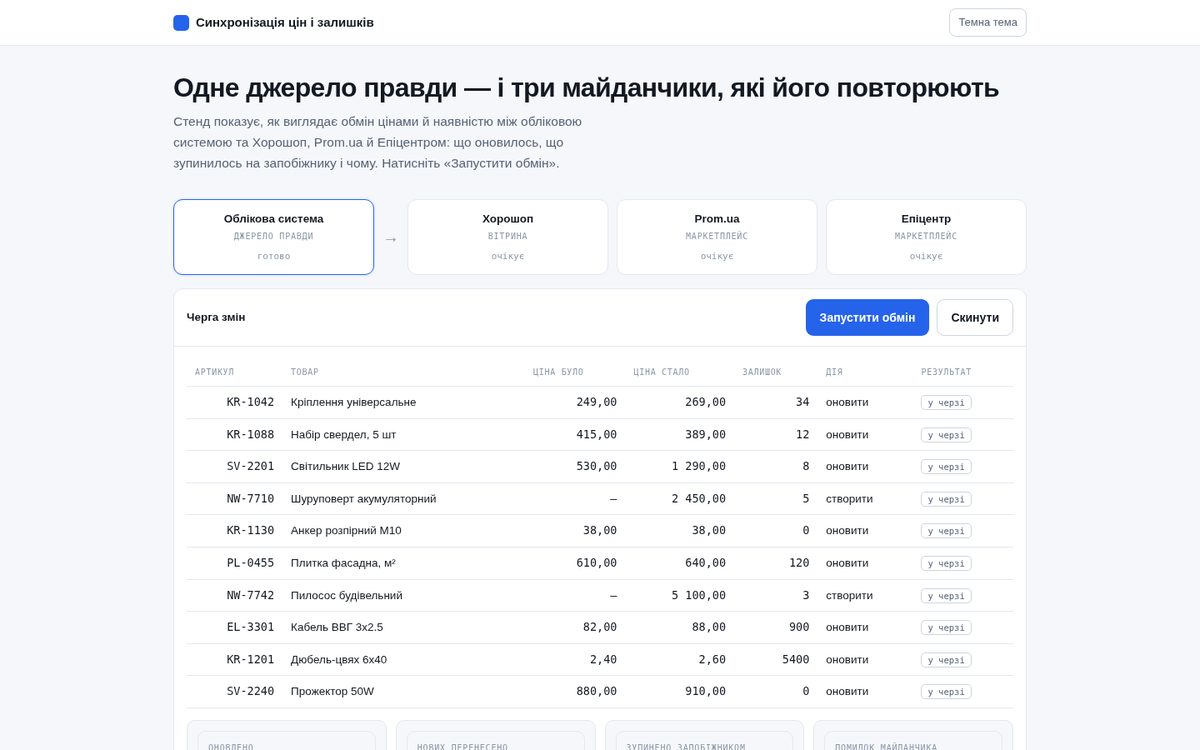Click product "Світильник LED 12W"

click(345, 466)
